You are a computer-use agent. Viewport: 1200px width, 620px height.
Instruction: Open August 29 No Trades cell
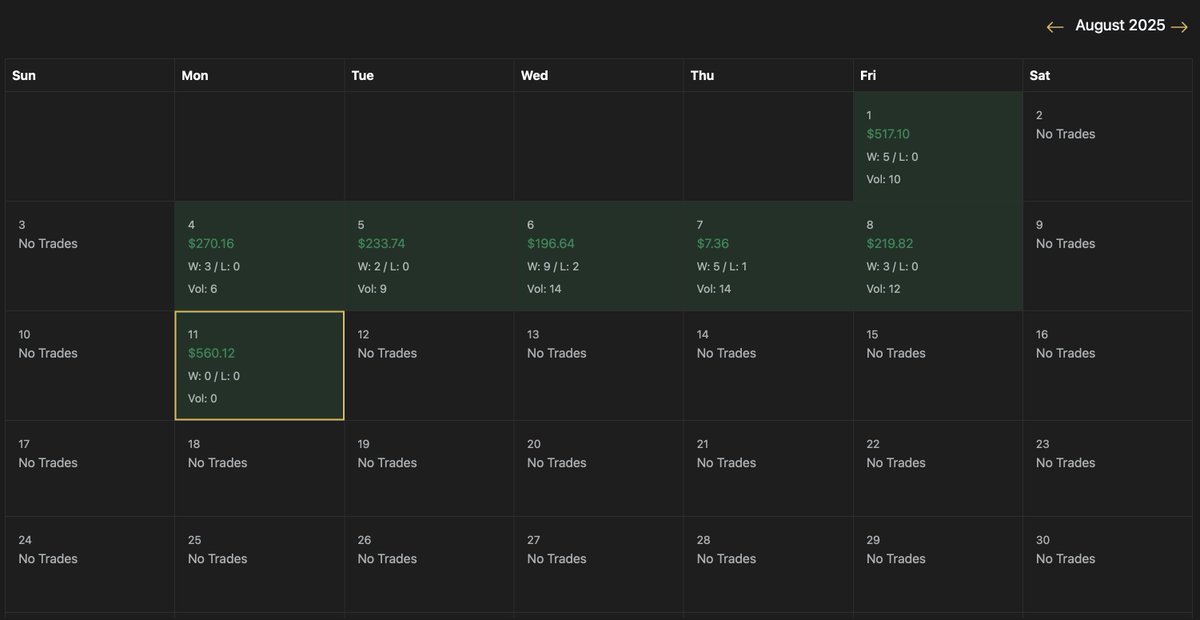pos(938,565)
